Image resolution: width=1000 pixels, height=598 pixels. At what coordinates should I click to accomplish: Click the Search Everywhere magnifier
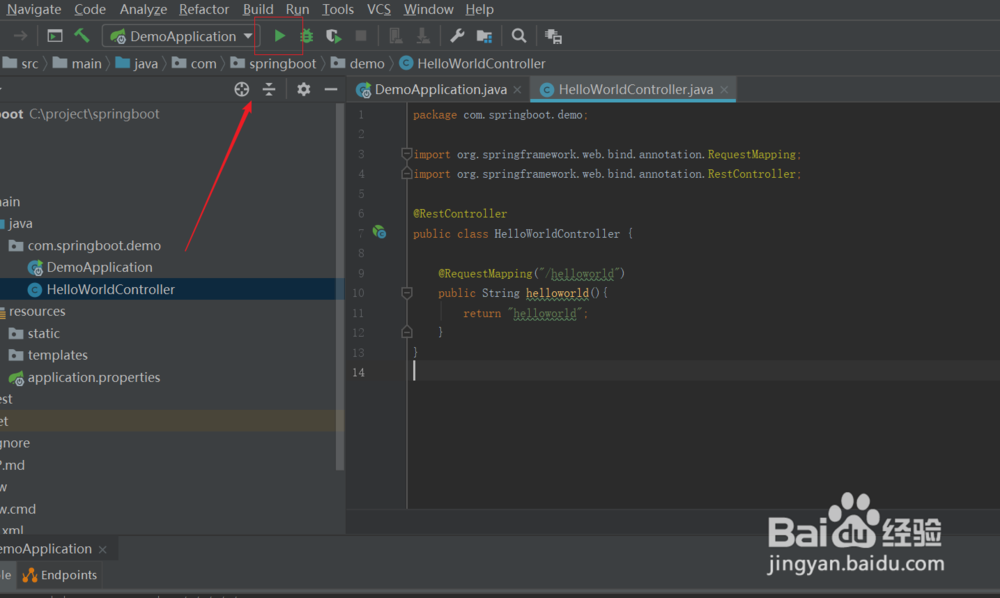point(518,36)
